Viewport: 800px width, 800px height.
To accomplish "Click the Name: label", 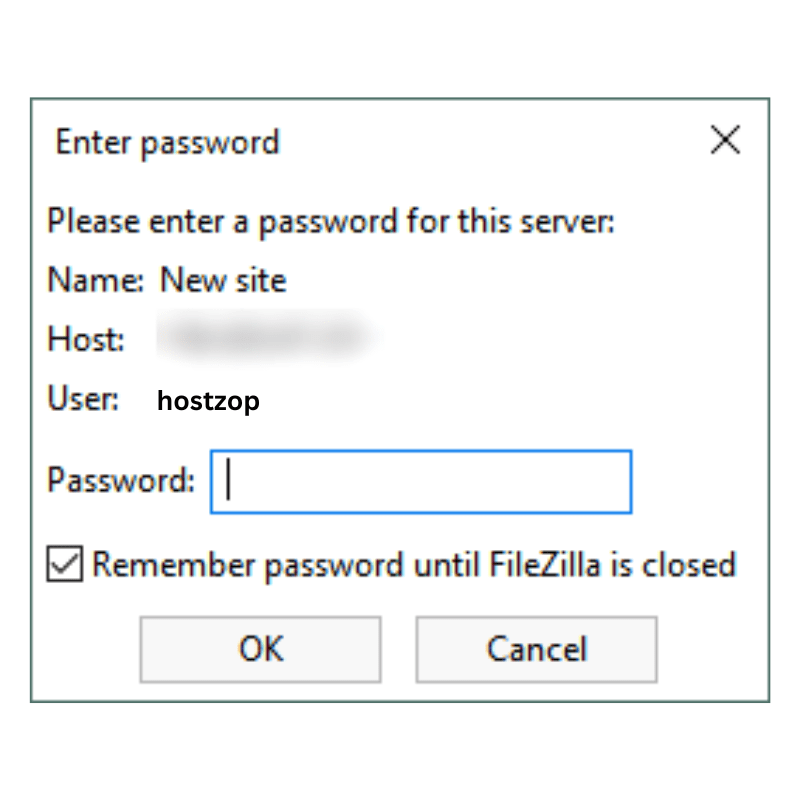I will coord(94,280).
